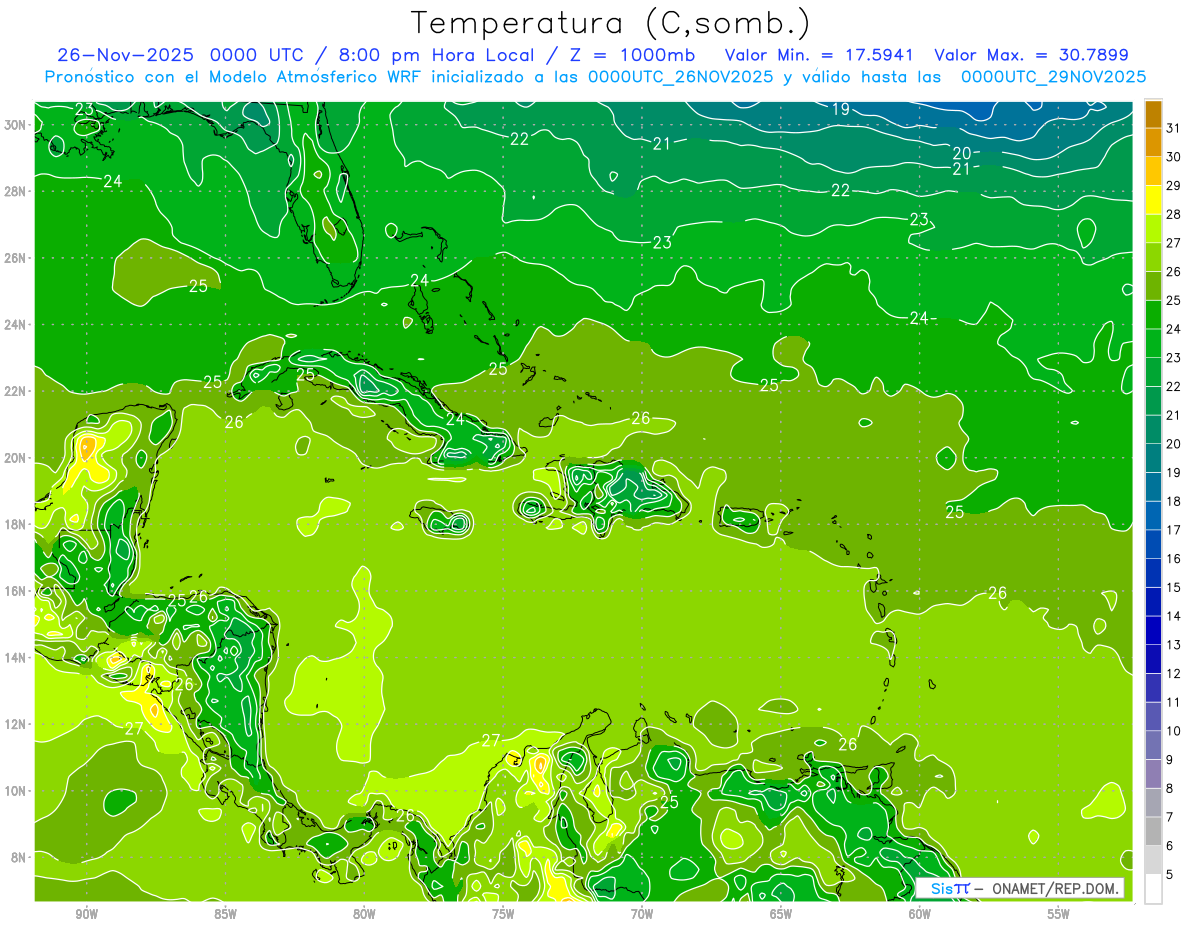Click the '12N' latitude axis label
The height and width of the screenshot is (927, 1200).
coord(17,724)
